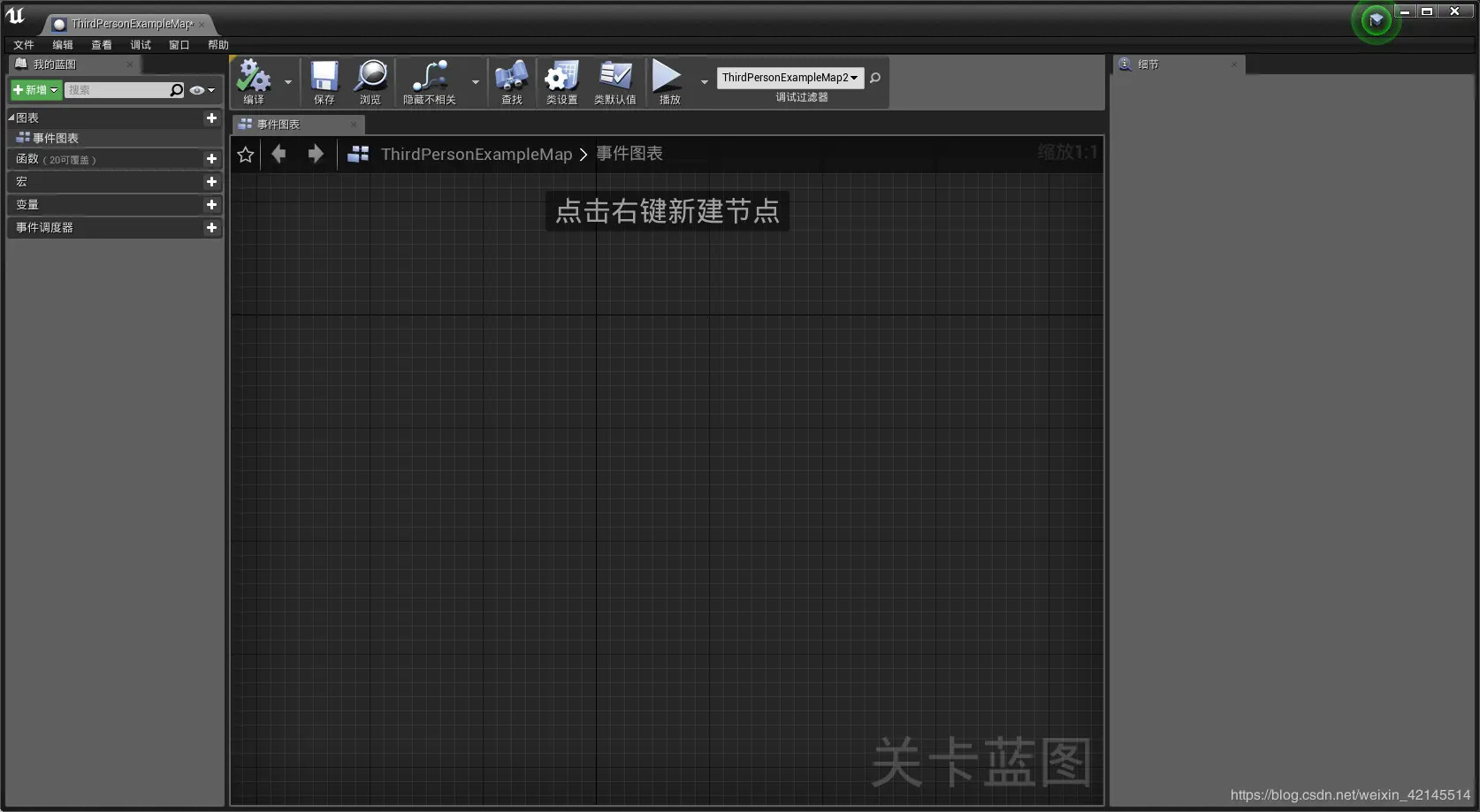Click the 变量 section header
This screenshot has width=1480, height=812.
(115, 204)
